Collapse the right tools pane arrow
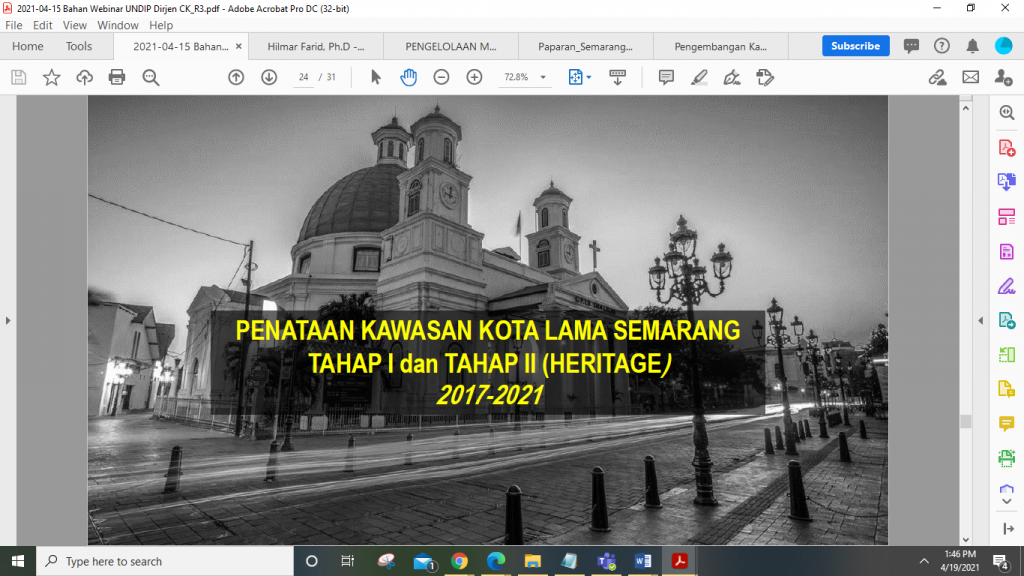 980,320
